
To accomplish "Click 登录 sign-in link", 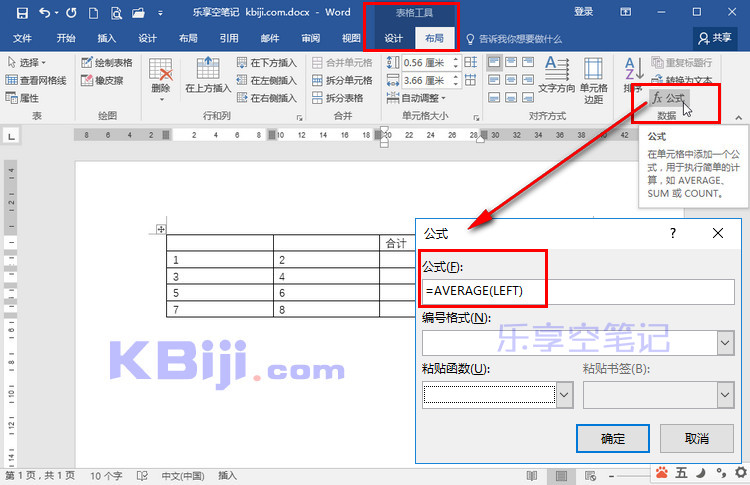I will pos(583,12).
